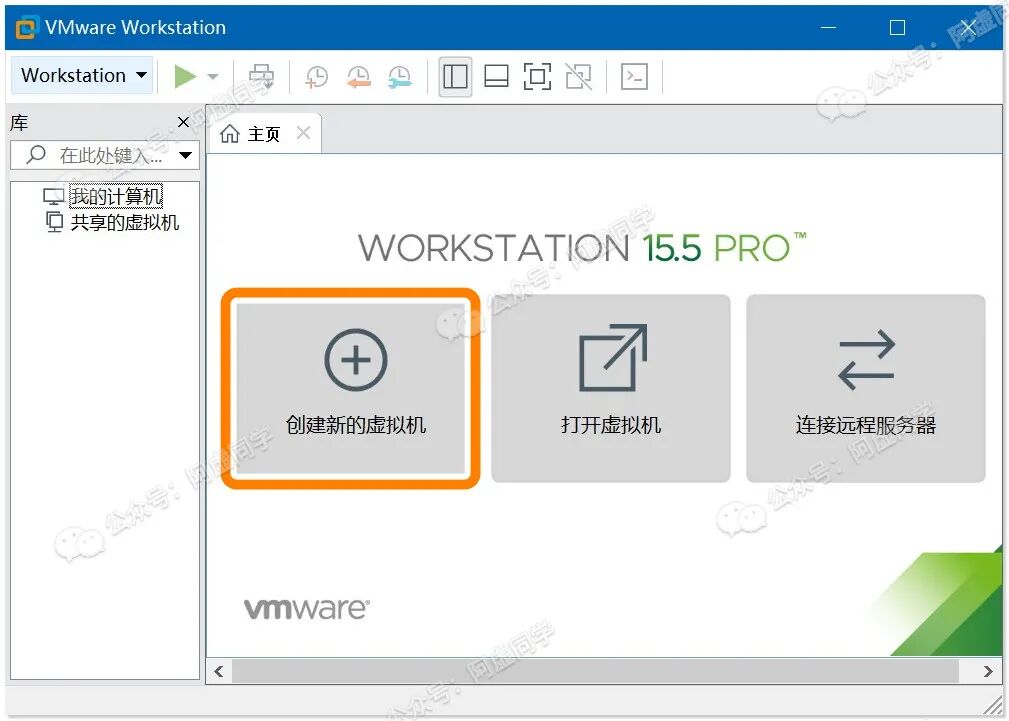Viewport: 1009px width, 721px height.
Task: Click 创建新的虚拟机 button
Action: pos(351,388)
